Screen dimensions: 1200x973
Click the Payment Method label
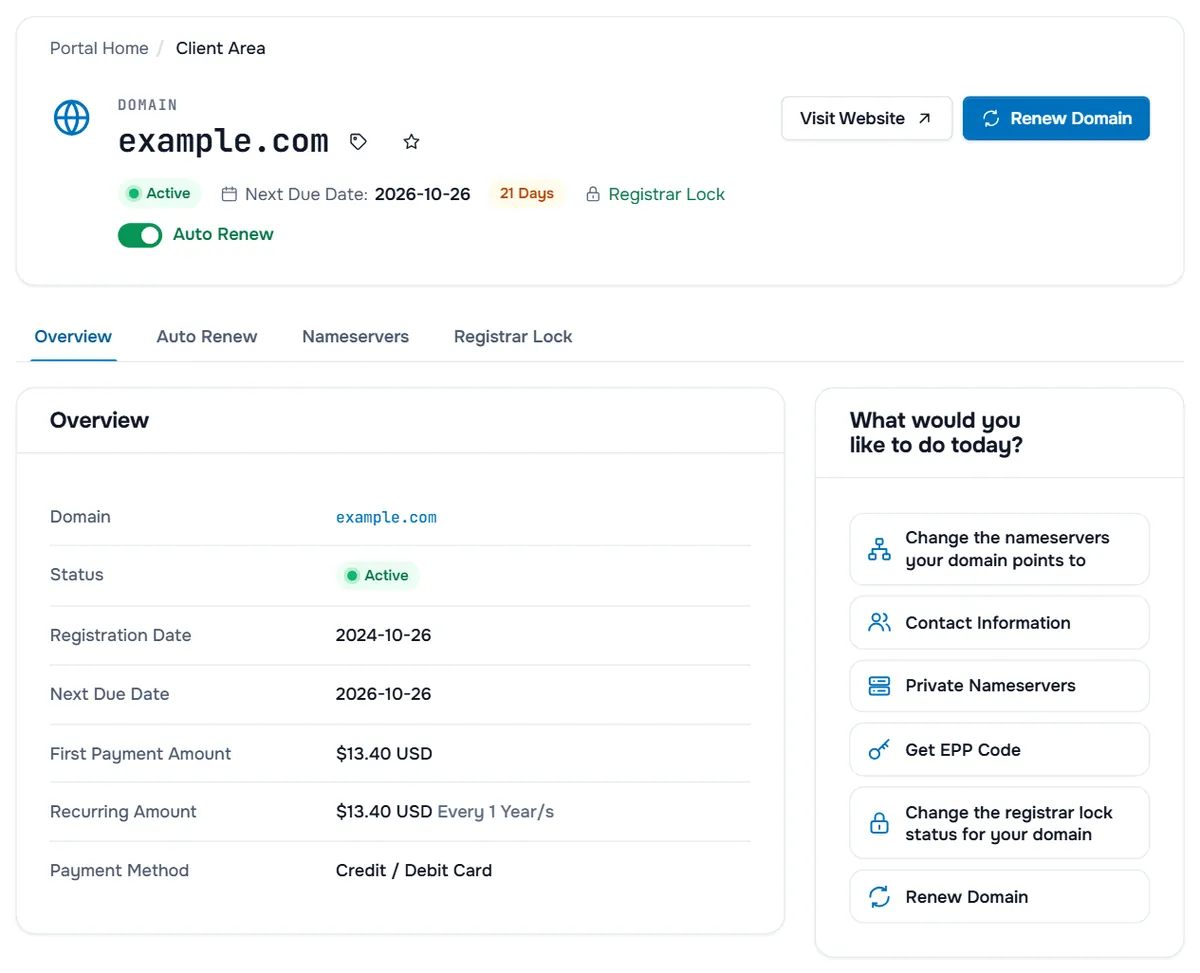click(x=119, y=871)
